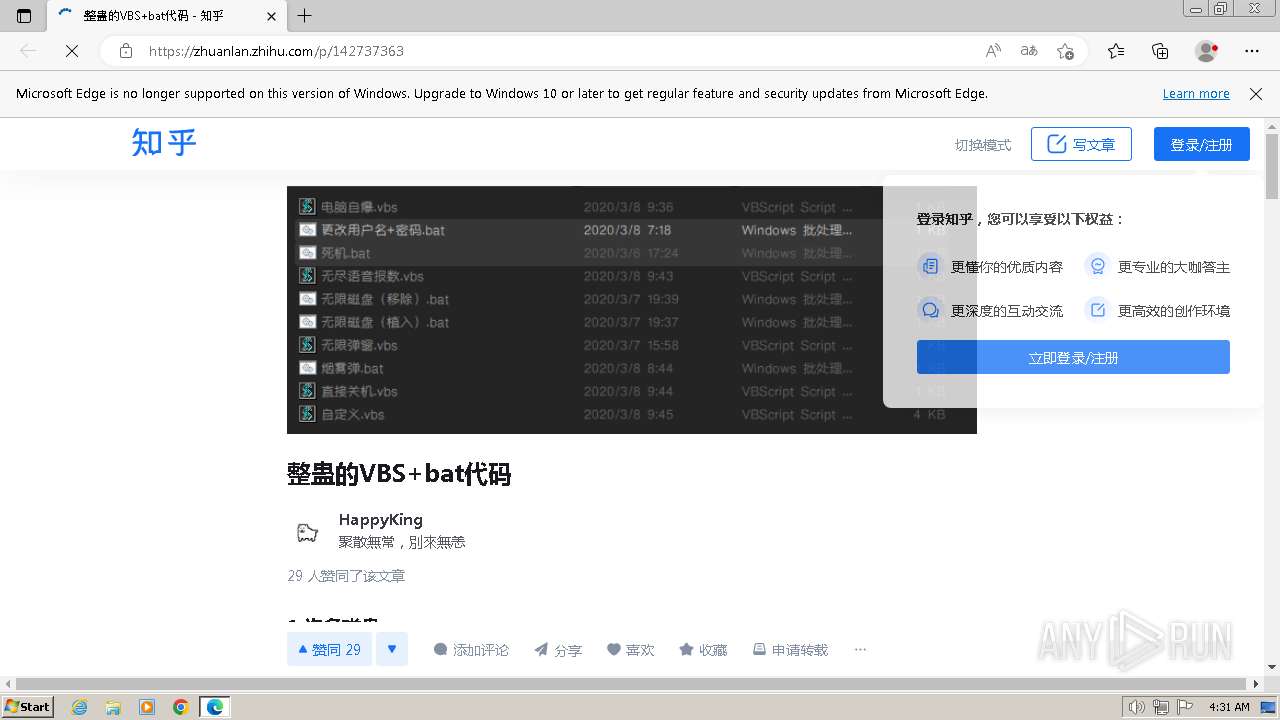Click the volume speaker tray icon
The image size is (1280, 720).
(1136, 707)
